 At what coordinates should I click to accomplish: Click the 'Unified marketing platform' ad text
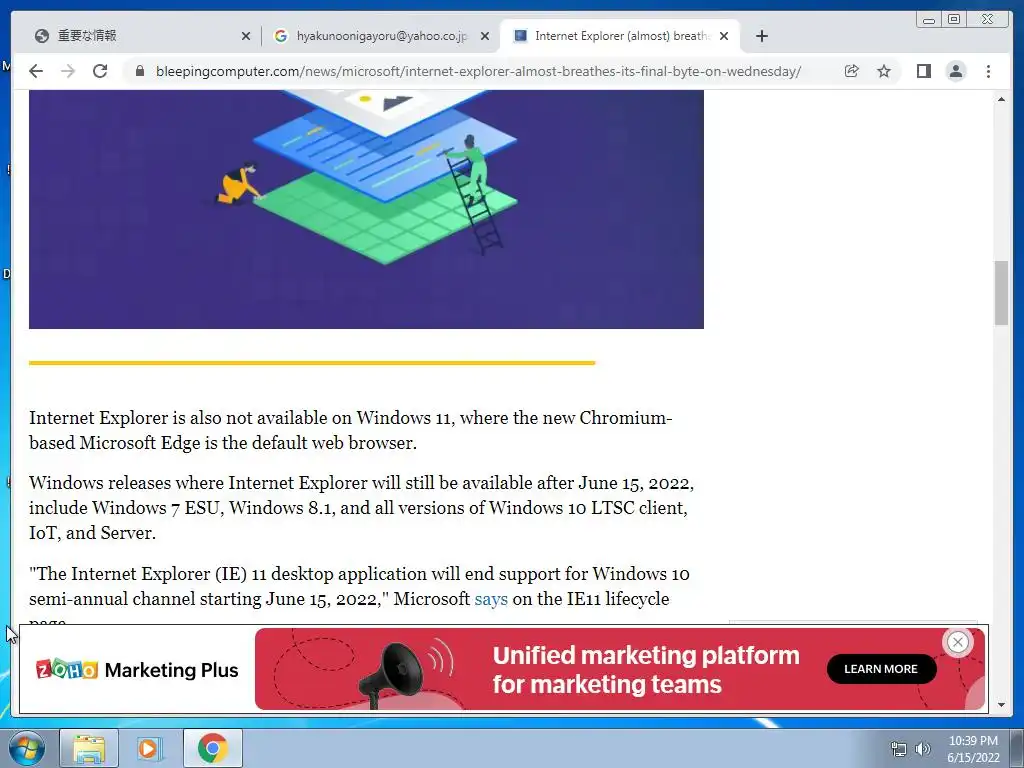(x=646, y=669)
